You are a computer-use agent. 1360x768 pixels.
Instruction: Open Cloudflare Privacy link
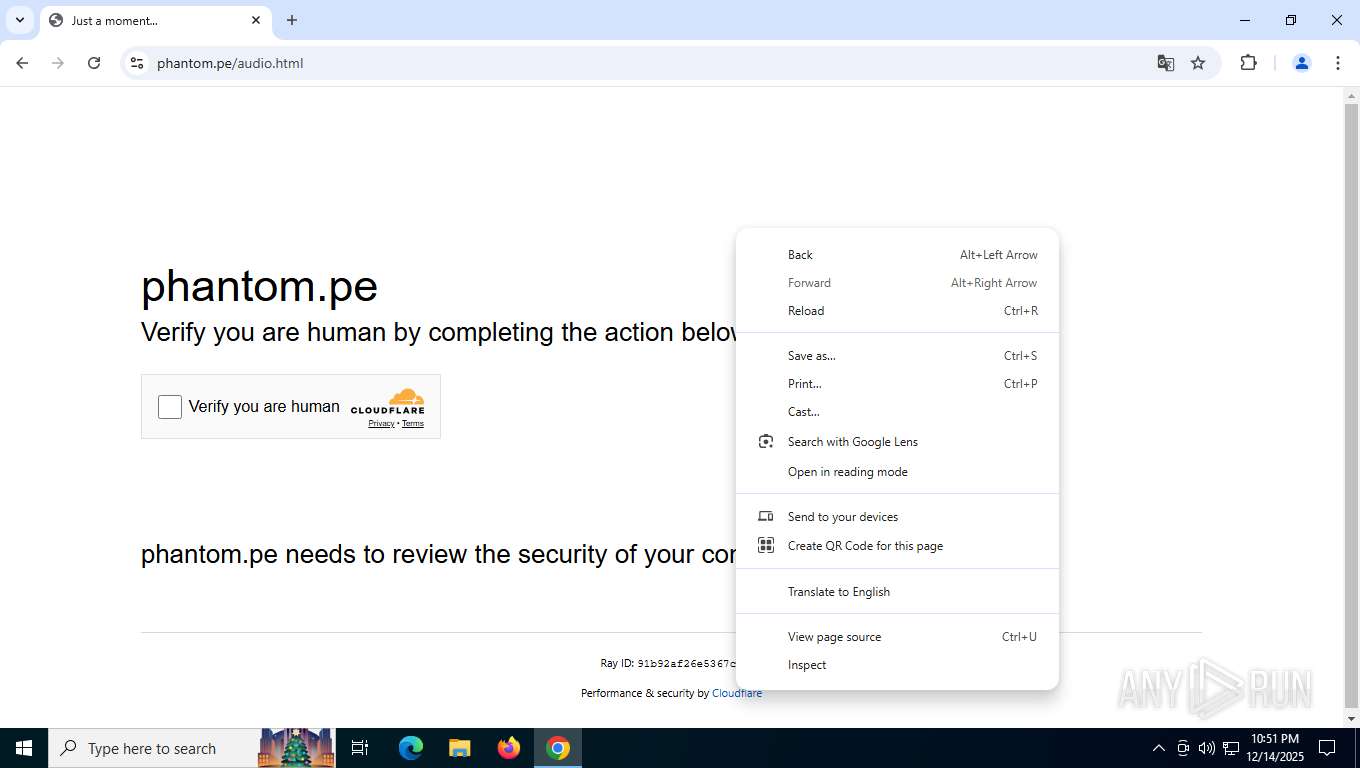click(381, 424)
